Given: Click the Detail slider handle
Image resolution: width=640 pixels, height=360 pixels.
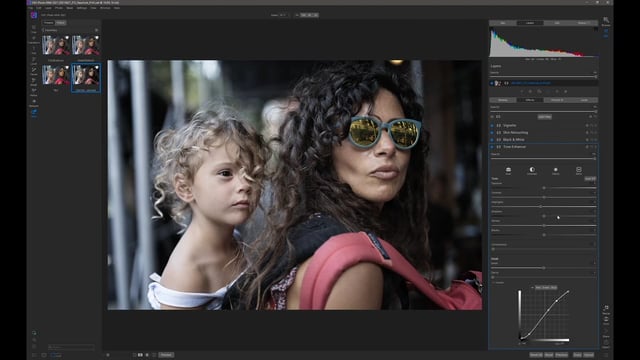Looking at the screenshot, I should point(544,268).
